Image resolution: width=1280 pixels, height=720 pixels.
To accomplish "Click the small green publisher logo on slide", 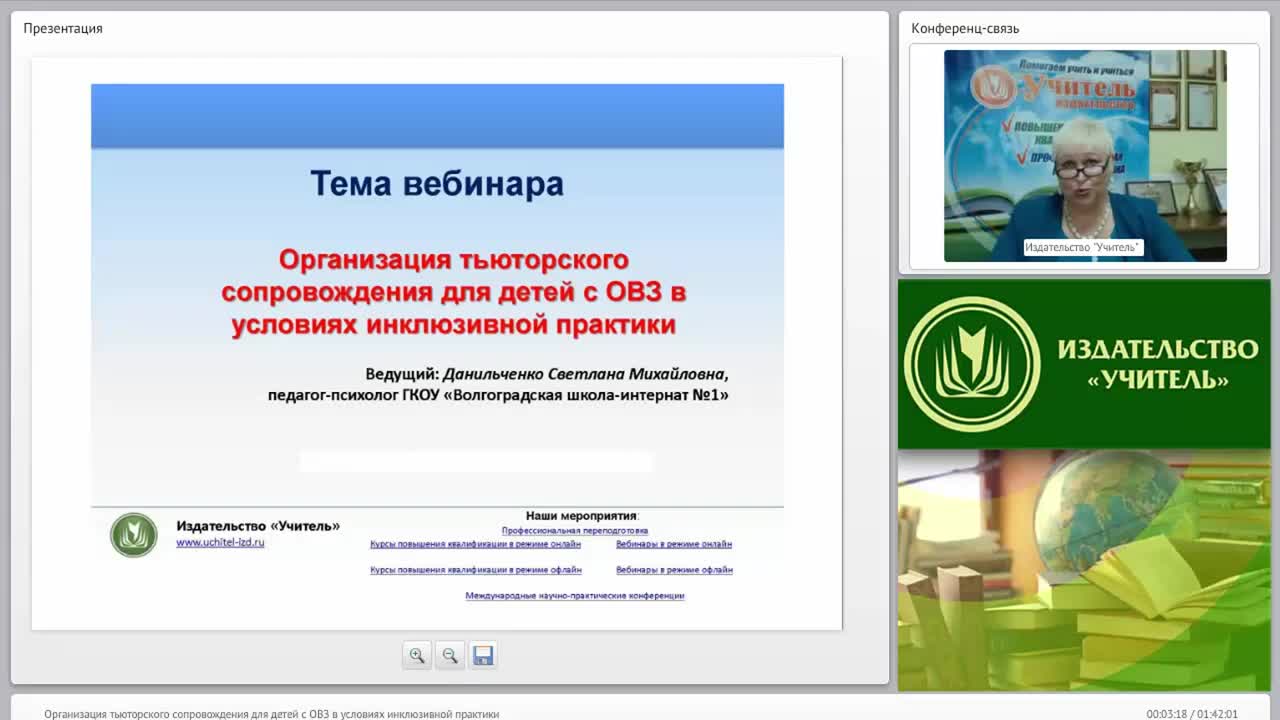I will pyautogui.click(x=134, y=535).
